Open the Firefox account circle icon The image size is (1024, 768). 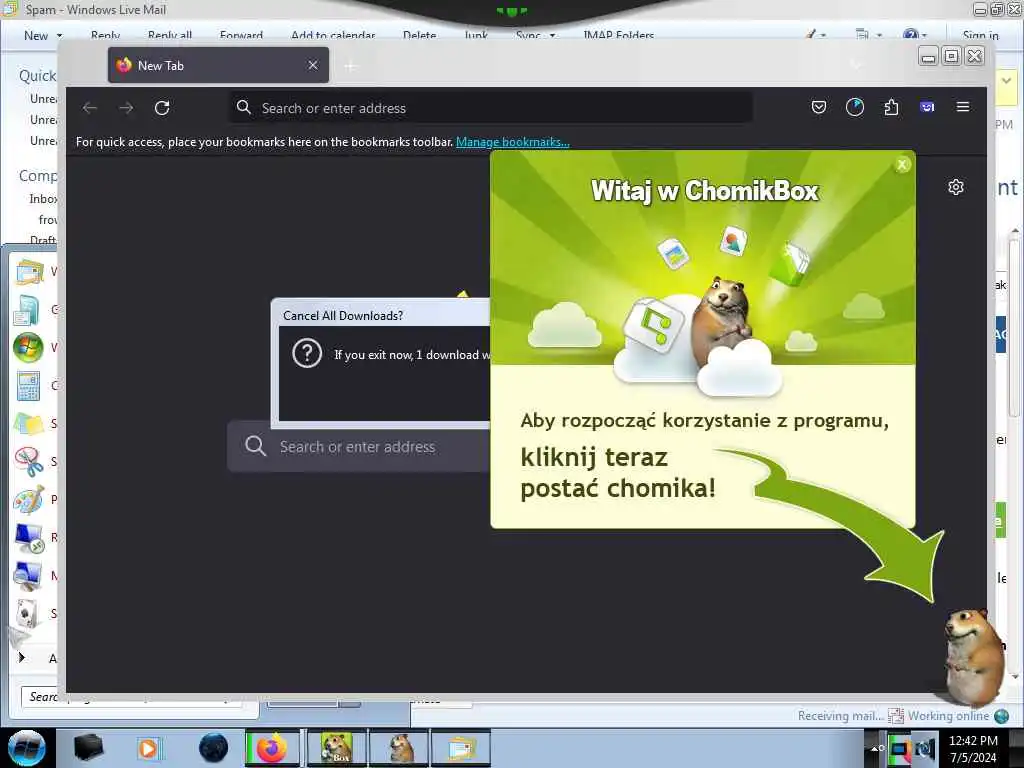[x=855, y=107]
